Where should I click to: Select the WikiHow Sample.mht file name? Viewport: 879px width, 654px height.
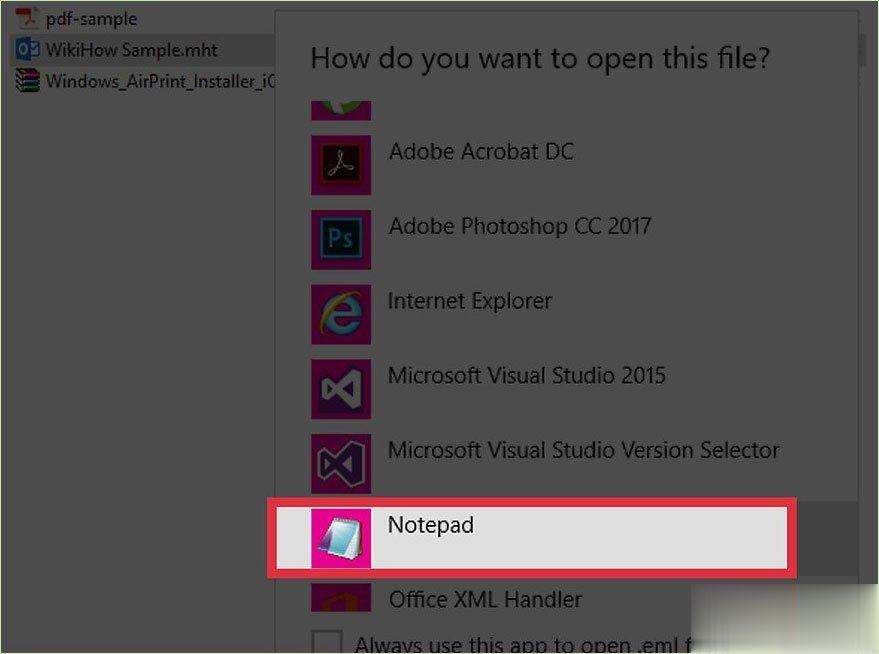[132, 50]
